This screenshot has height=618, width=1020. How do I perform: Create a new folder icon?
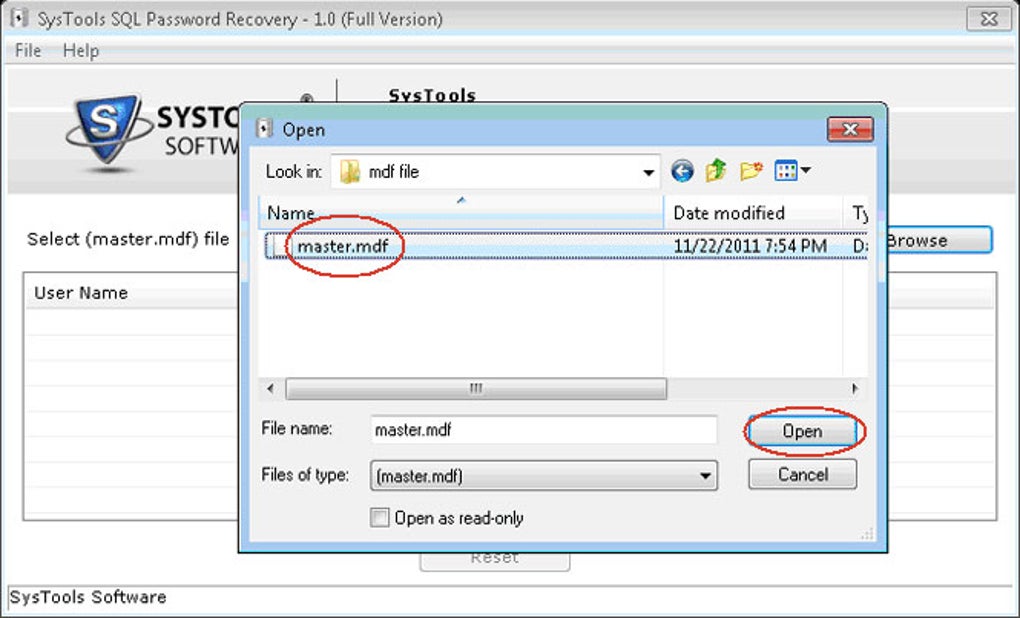(x=751, y=171)
